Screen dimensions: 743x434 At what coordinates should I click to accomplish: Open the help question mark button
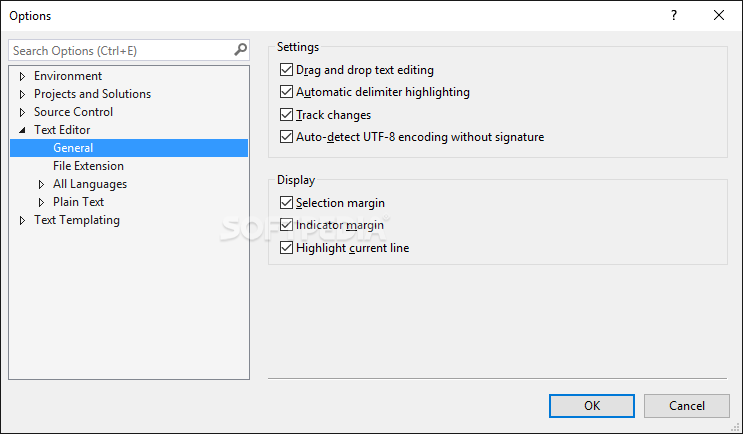[x=674, y=16]
